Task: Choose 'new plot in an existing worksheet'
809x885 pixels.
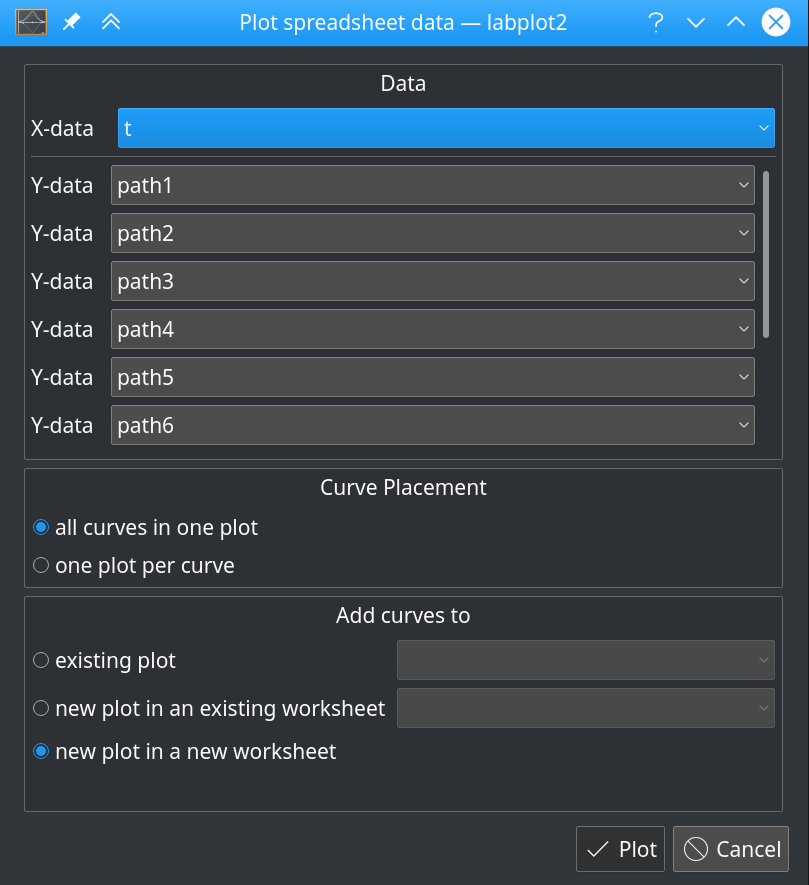Action: click(x=40, y=708)
